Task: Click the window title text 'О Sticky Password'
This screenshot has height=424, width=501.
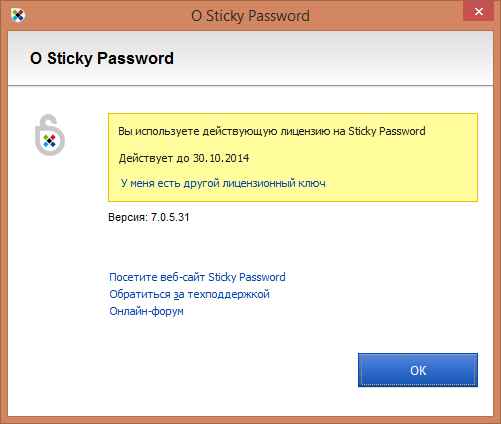Action: pos(250,16)
